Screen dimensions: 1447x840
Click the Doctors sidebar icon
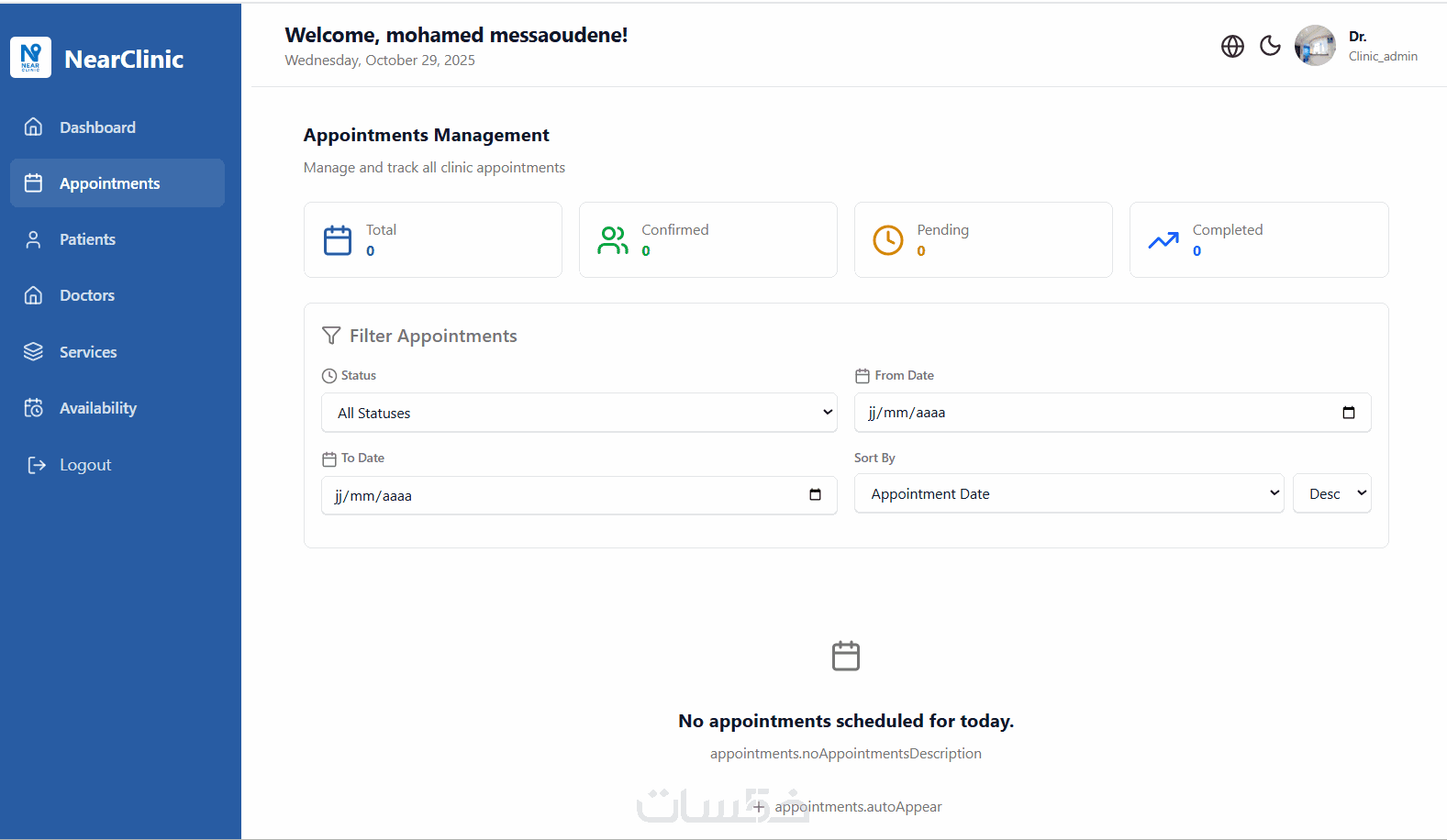(x=34, y=295)
